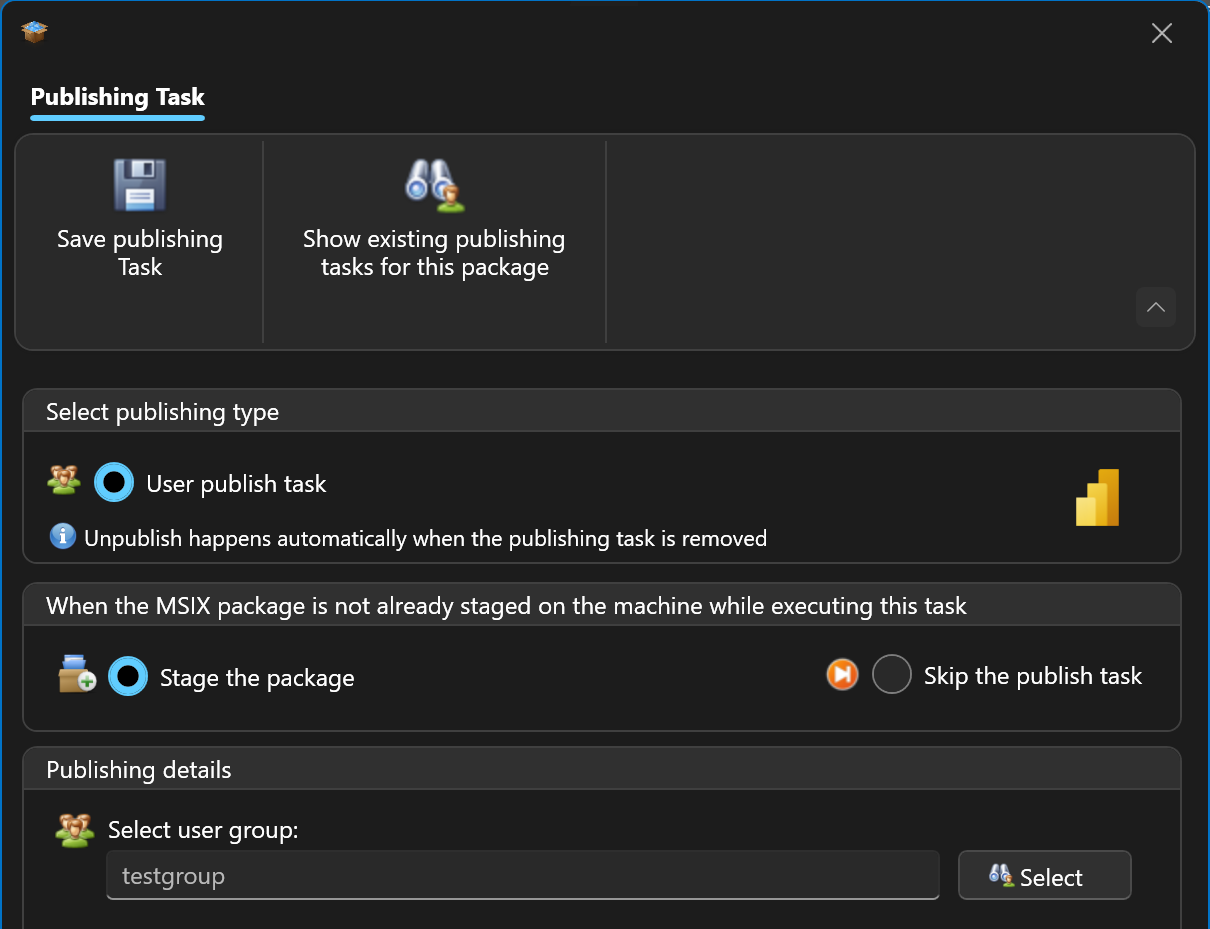Viewport: 1210px width, 929px height.
Task: Click the yellow Power BI bars icon
Action: (1097, 497)
